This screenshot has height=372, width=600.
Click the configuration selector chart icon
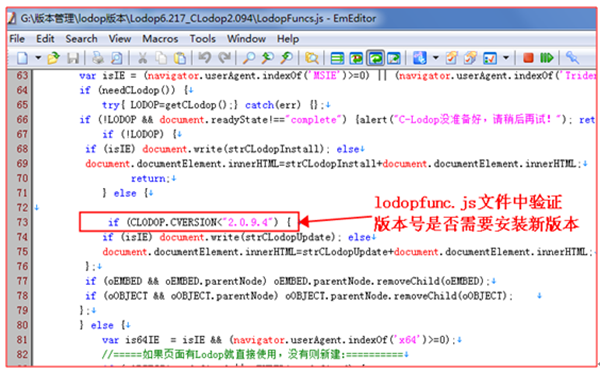tap(490, 58)
